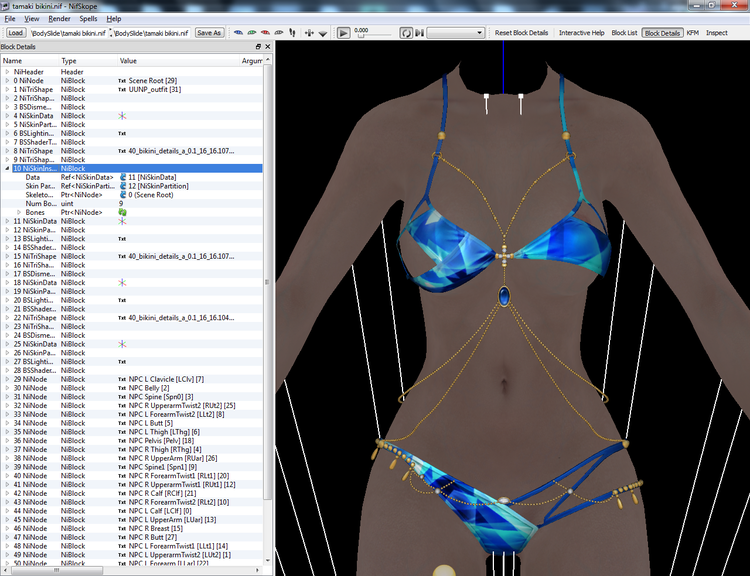Click the Txt icon beside NPC R Breast [15]
Screen dimensions: 750x576
click(122, 528)
